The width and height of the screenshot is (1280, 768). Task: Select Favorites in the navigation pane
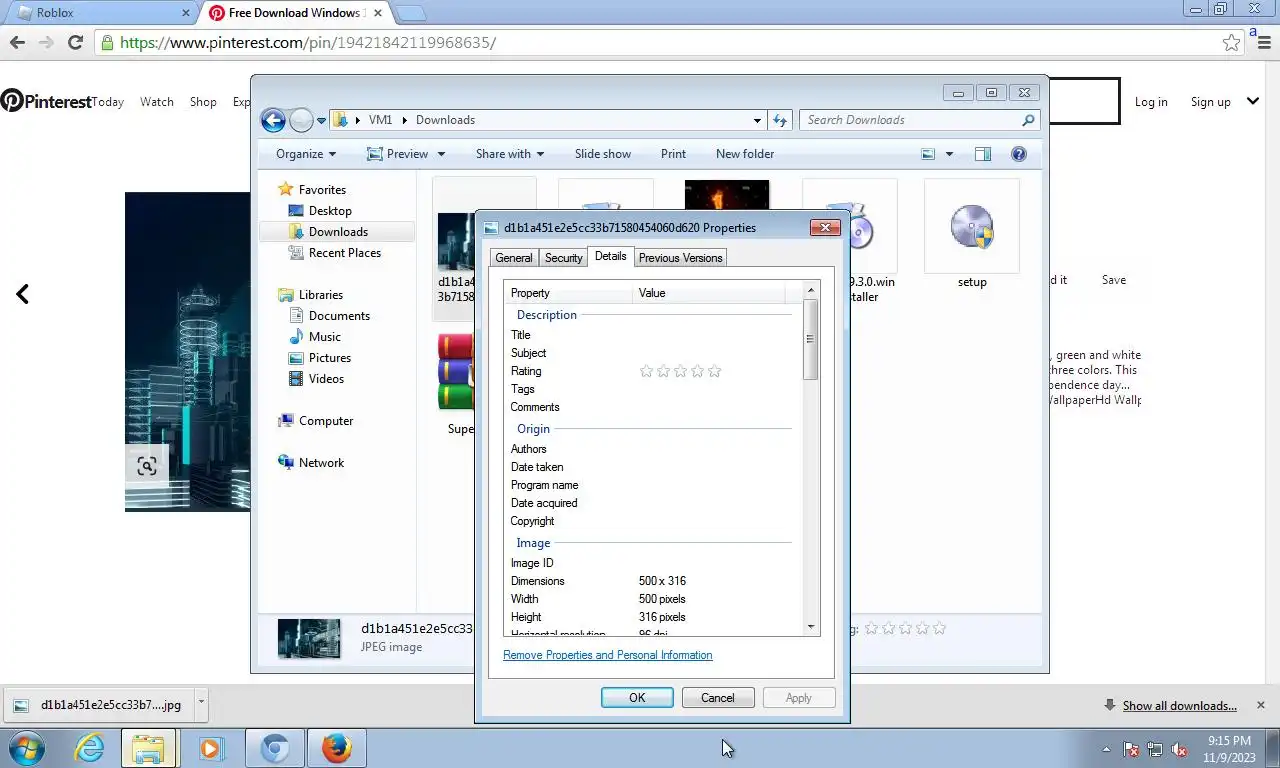coord(322,190)
